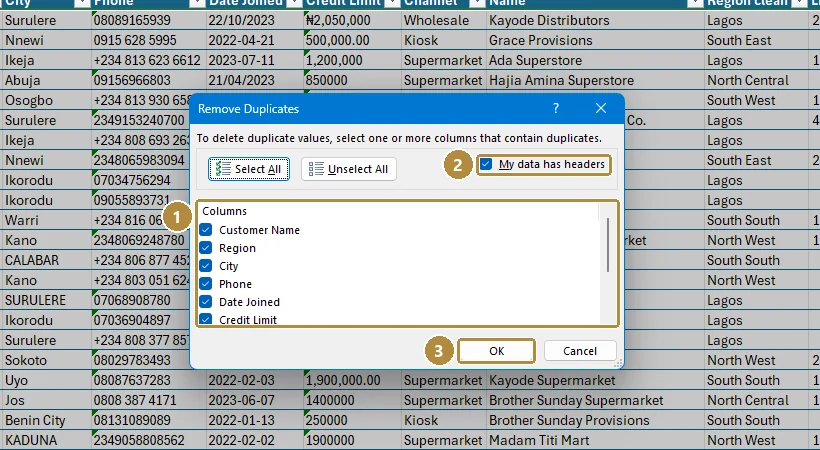Select the Brother Sunday Supermarket cell
820x450 pixels.
click(x=595, y=400)
